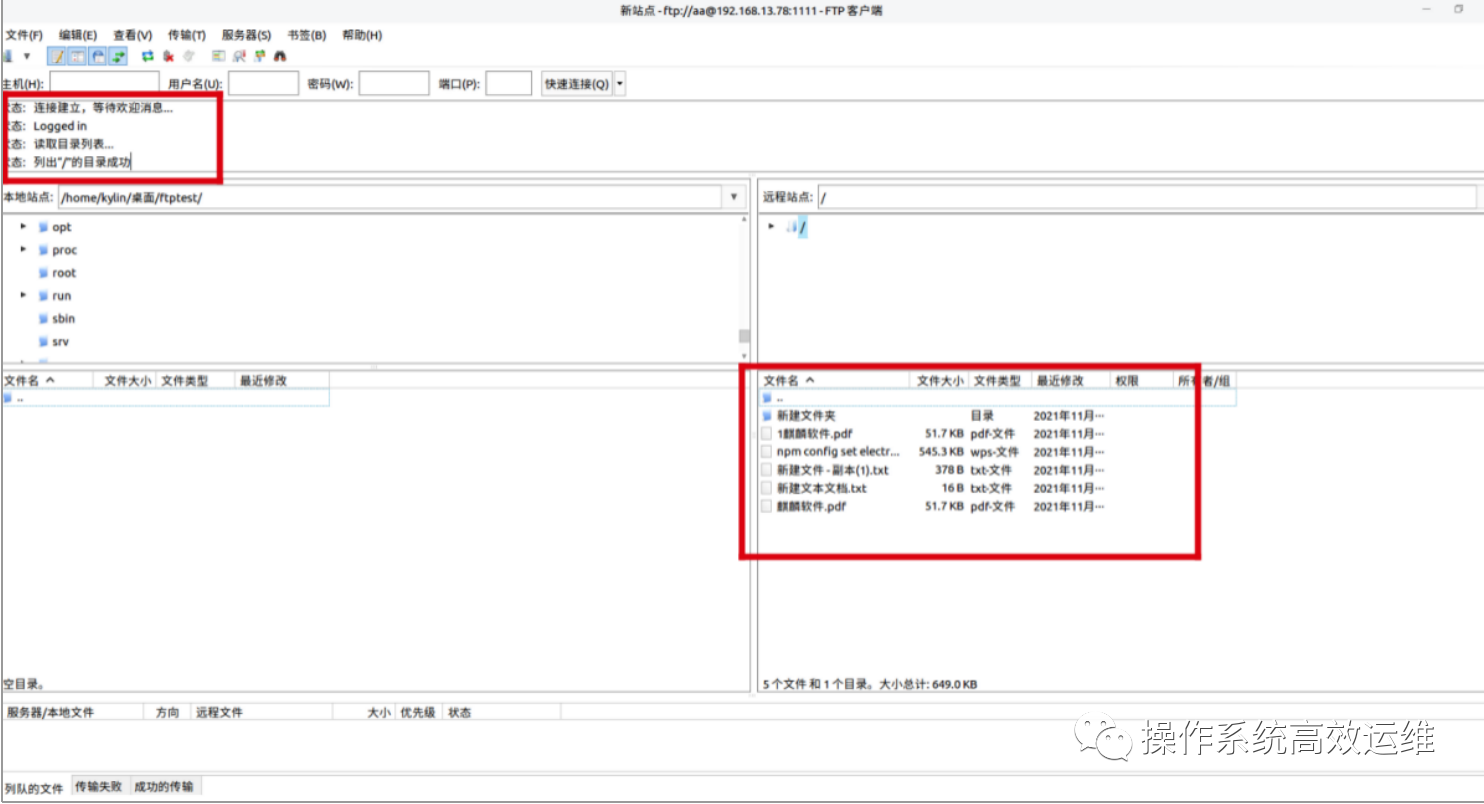
Task: Sort local files by 文件名 column
Action: click(47, 381)
